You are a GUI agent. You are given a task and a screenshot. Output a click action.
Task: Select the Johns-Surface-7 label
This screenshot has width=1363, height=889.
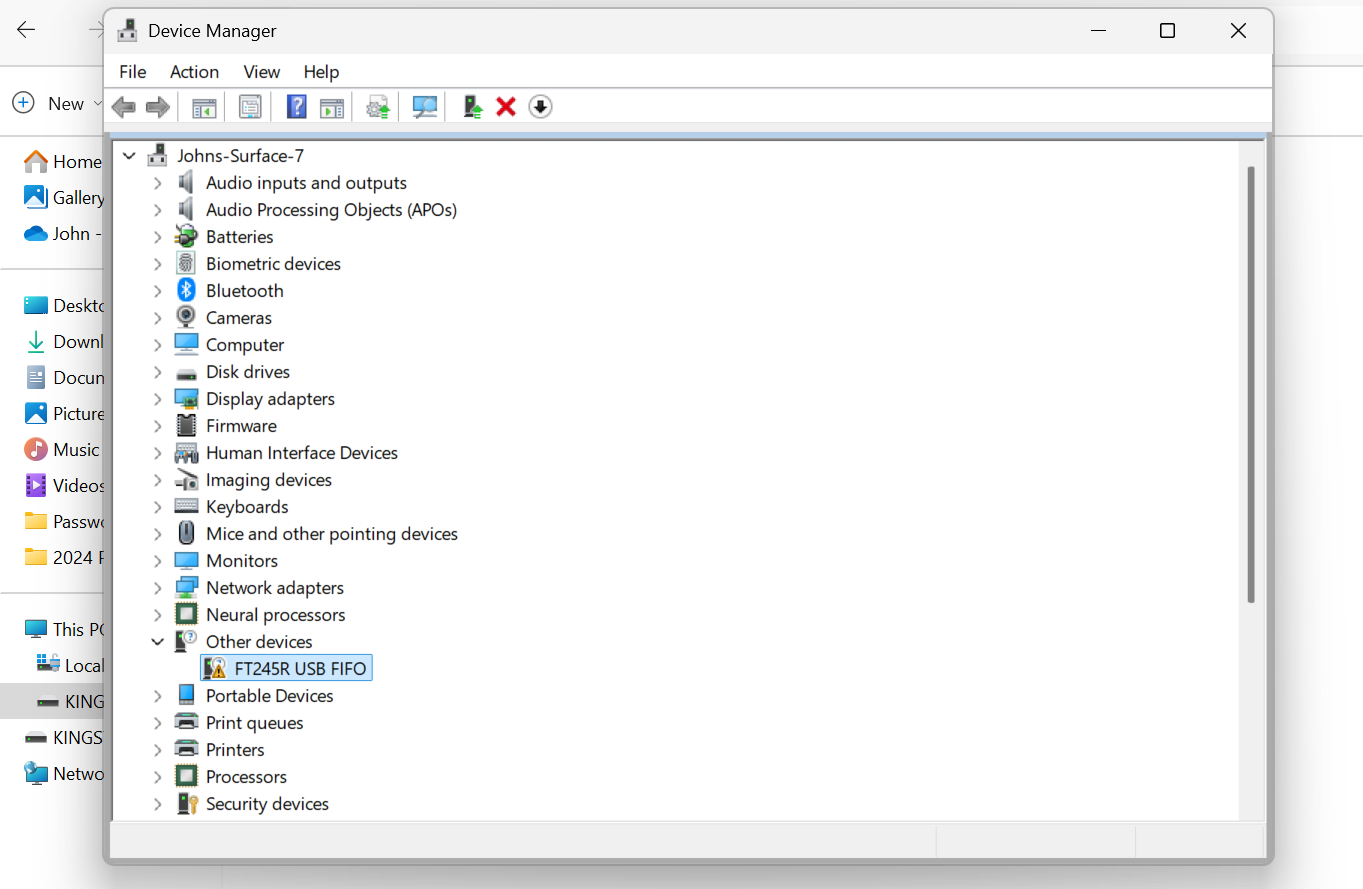pos(240,156)
